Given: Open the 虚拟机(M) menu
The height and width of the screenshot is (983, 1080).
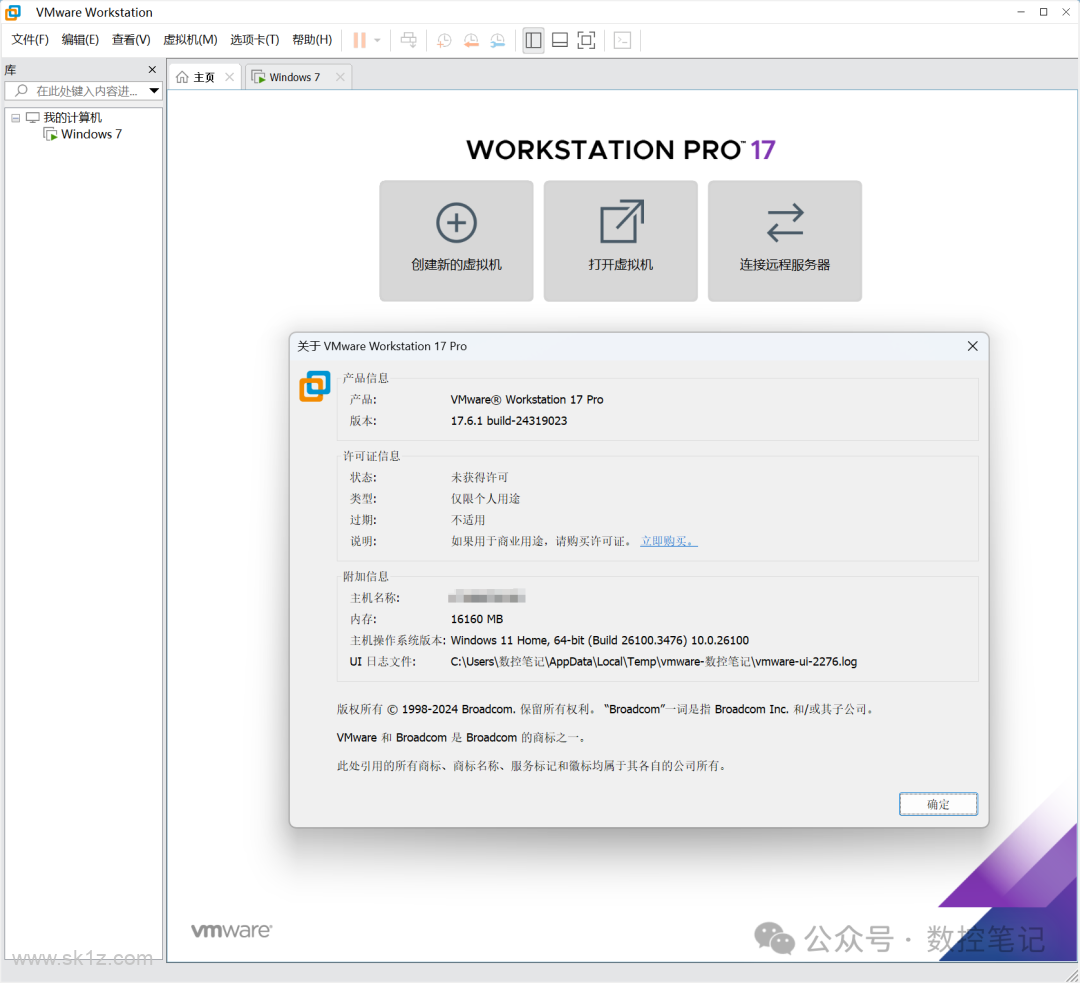Looking at the screenshot, I should 190,40.
